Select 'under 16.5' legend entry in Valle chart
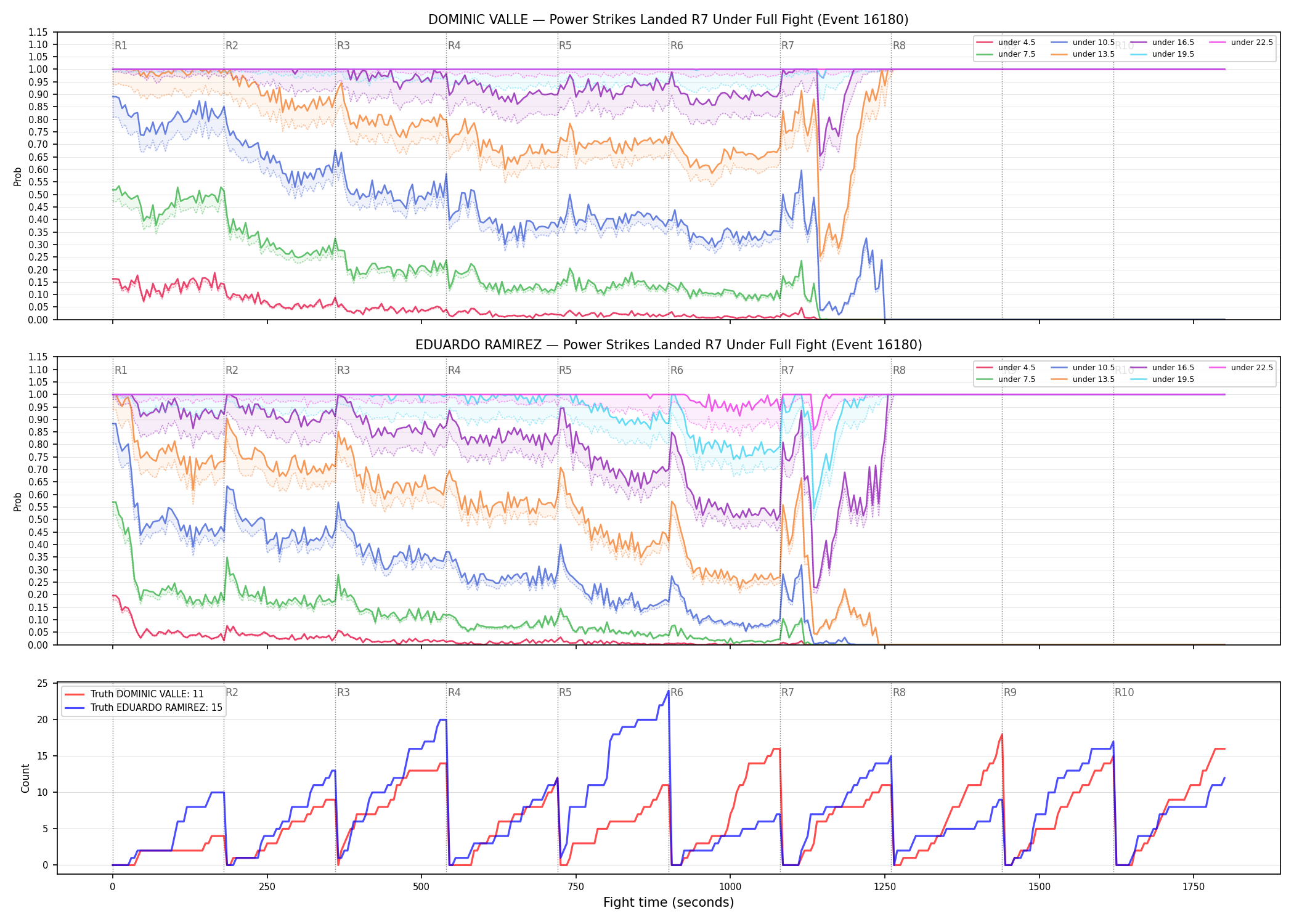This screenshot has width=1294, height=924. (x=1162, y=43)
